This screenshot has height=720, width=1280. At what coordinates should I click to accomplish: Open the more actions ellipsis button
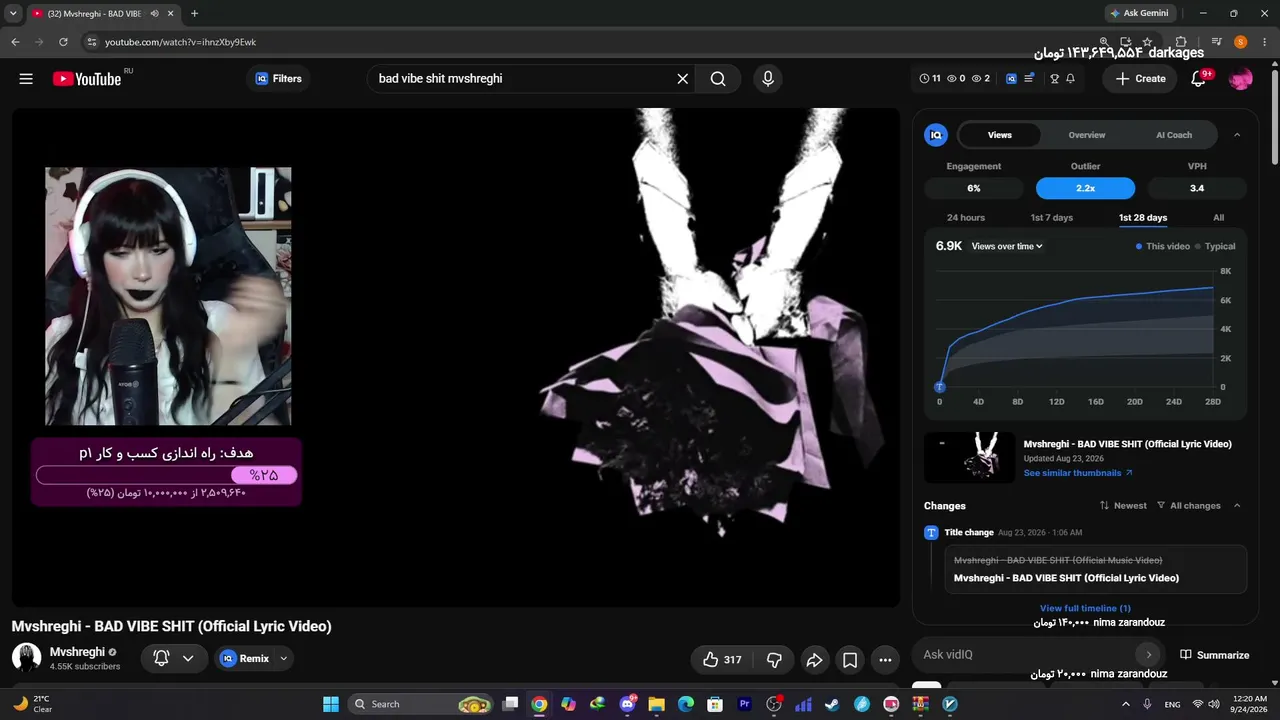click(x=885, y=660)
